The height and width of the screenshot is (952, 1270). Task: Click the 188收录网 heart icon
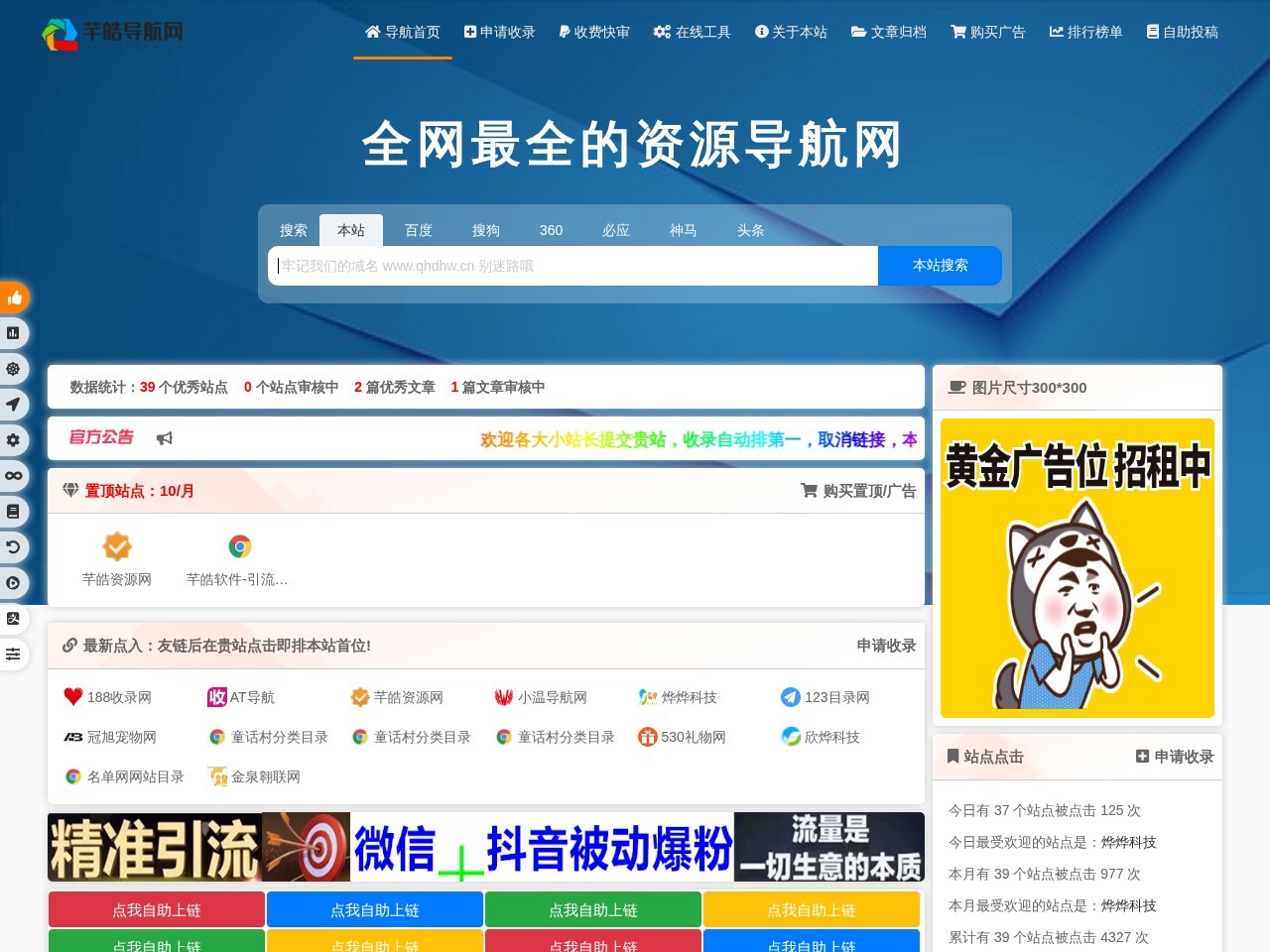71,697
